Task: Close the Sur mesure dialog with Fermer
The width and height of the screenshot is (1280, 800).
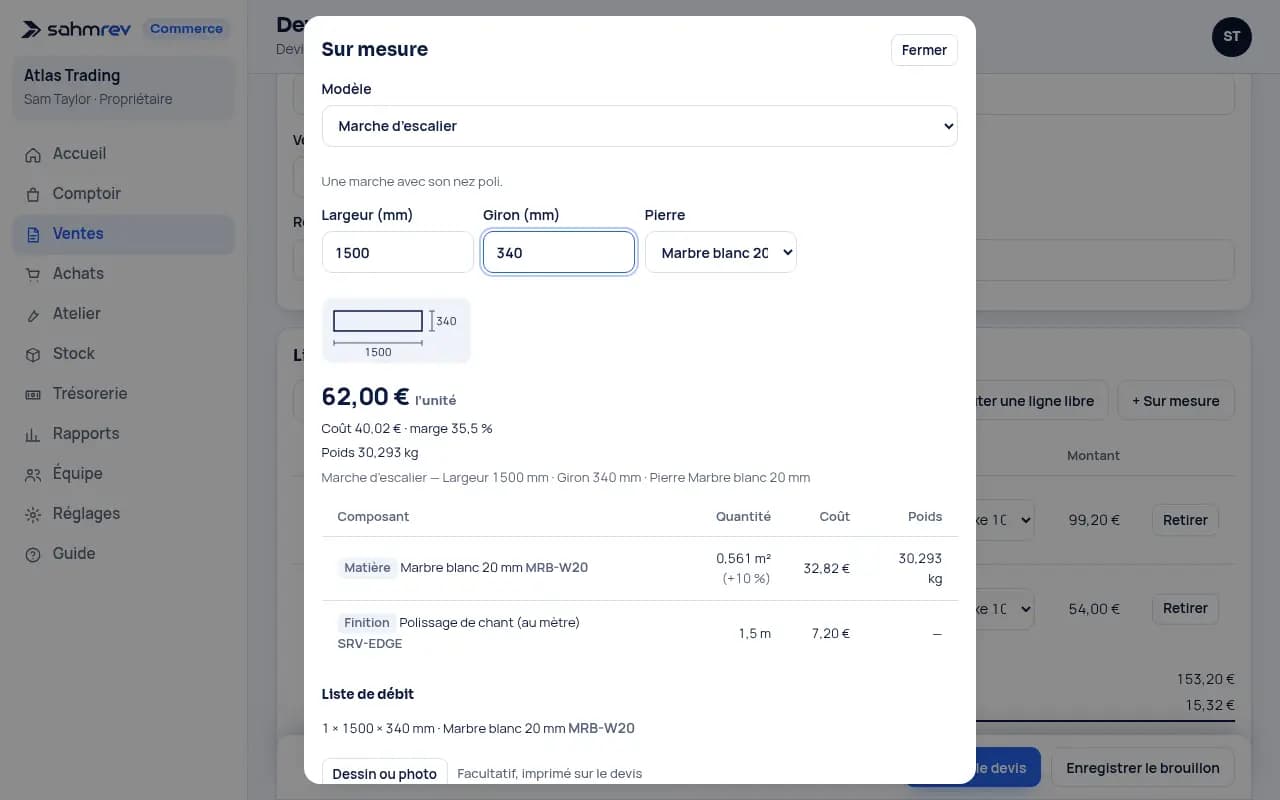Action: [924, 50]
